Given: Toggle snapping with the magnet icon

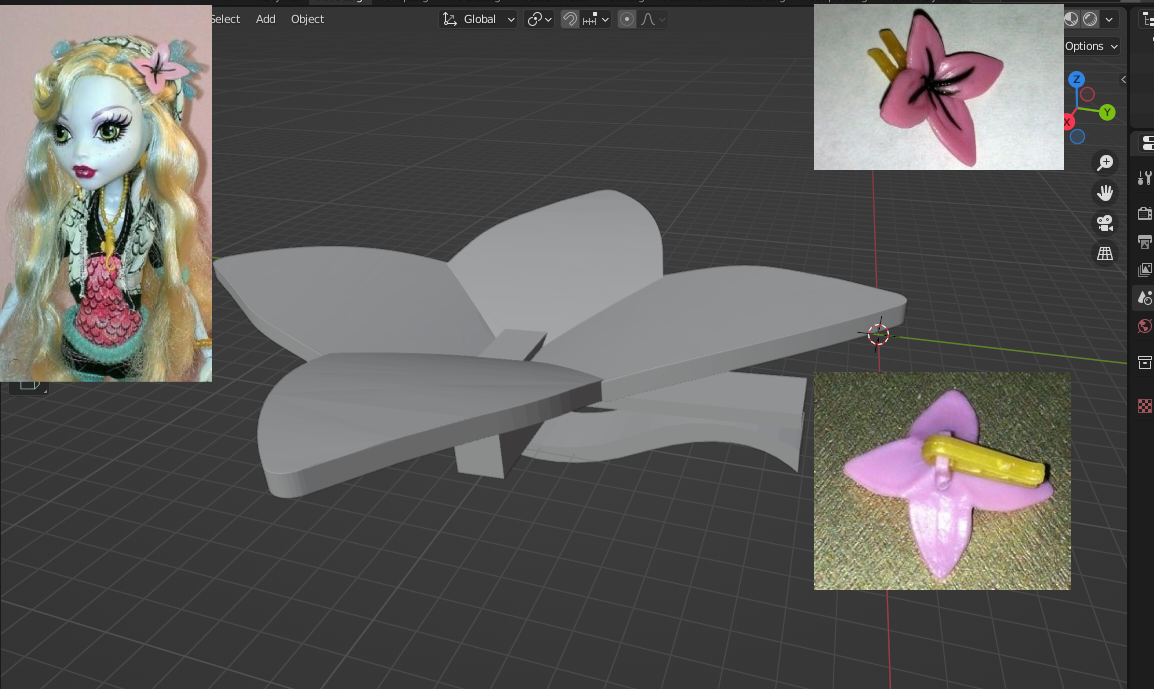Looking at the screenshot, I should tap(570, 19).
